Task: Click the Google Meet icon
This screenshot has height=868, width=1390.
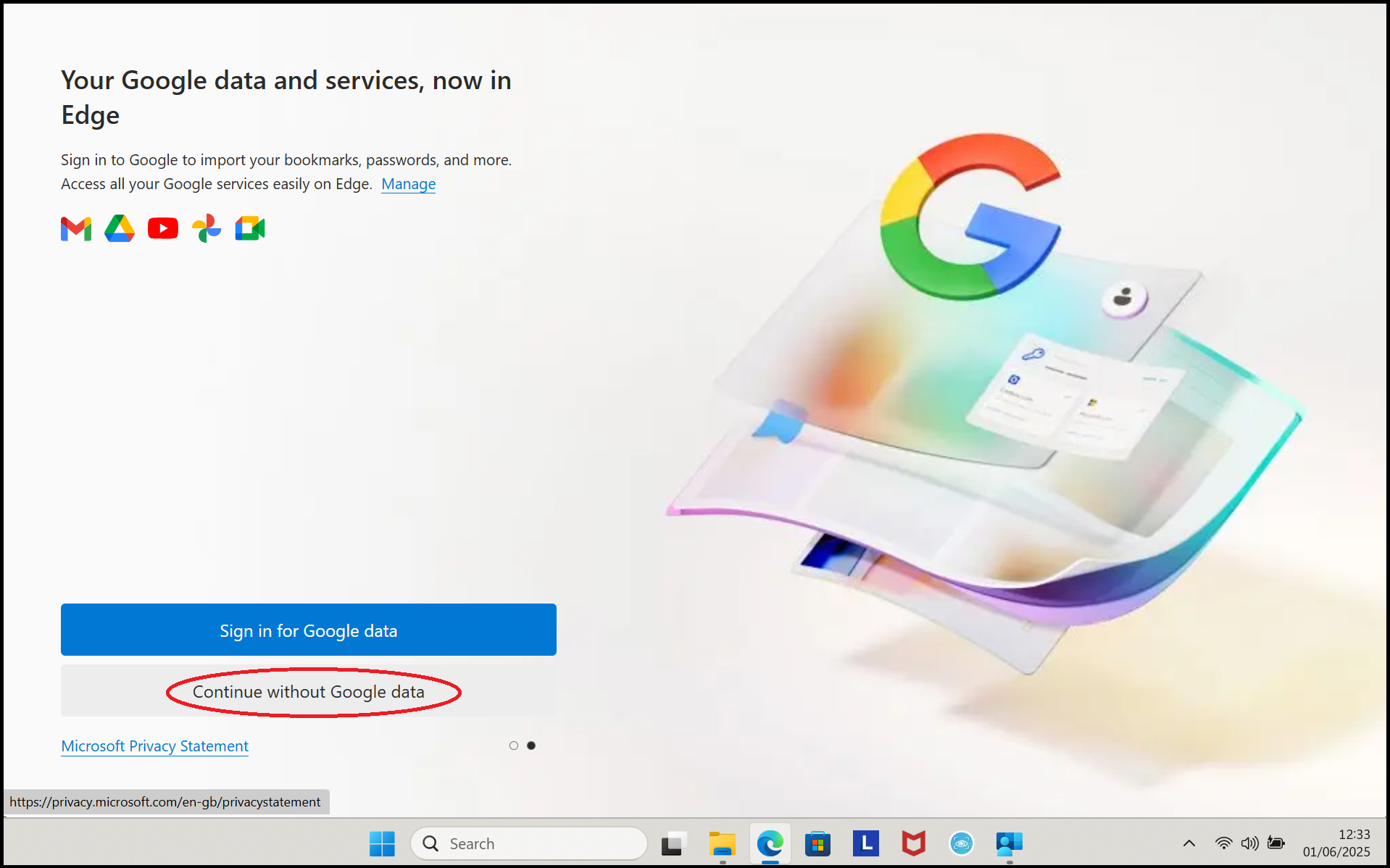Action: point(250,229)
